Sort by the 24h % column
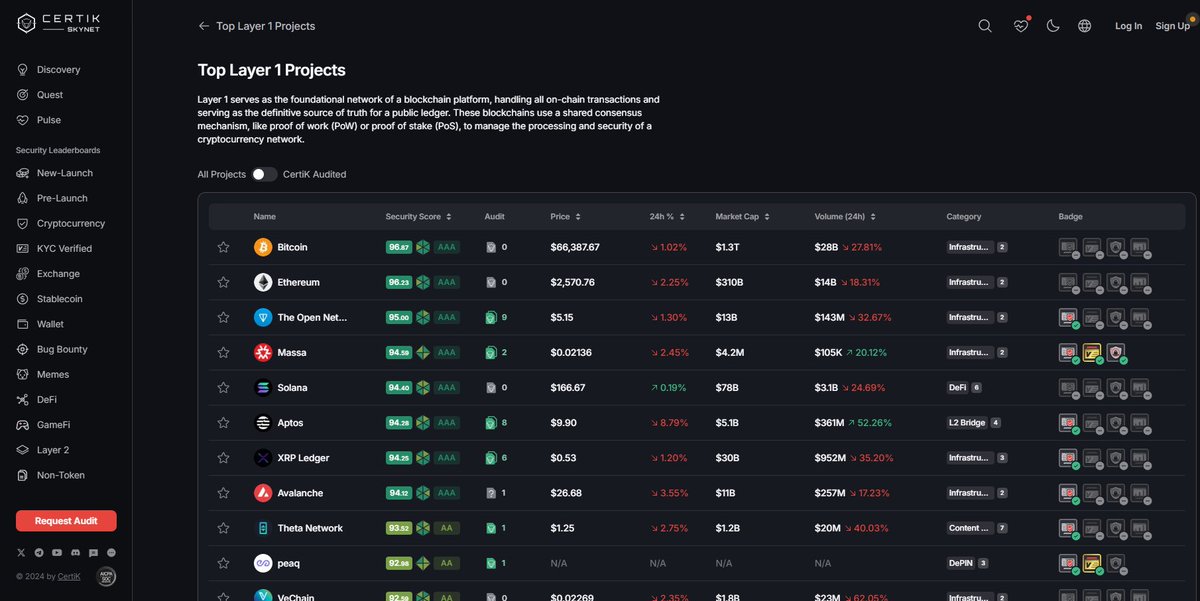This screenshot has width=1200, height=601. point(665,216)
